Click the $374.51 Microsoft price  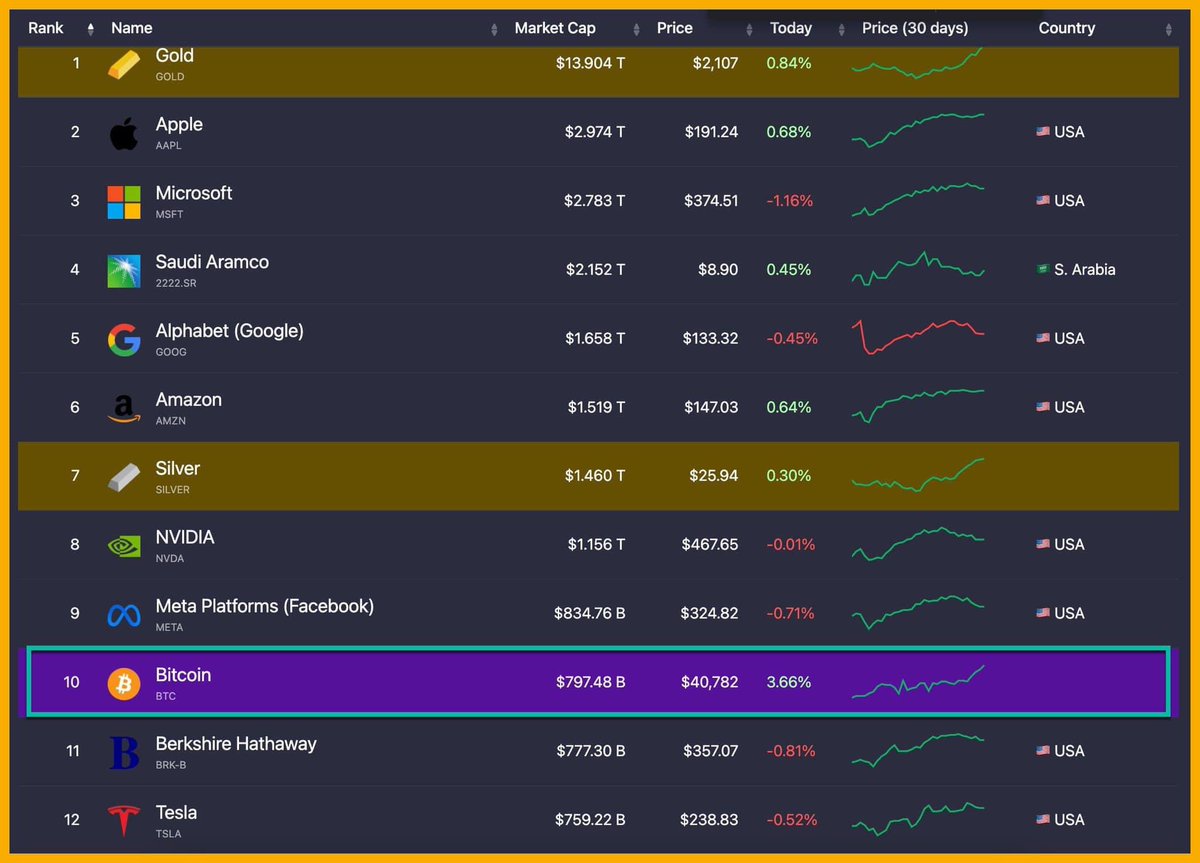(712, 201)
